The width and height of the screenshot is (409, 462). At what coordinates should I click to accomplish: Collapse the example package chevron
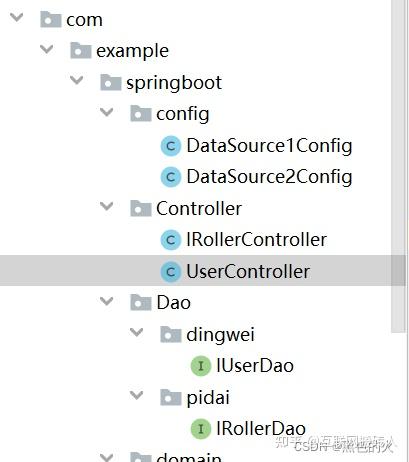47,49
